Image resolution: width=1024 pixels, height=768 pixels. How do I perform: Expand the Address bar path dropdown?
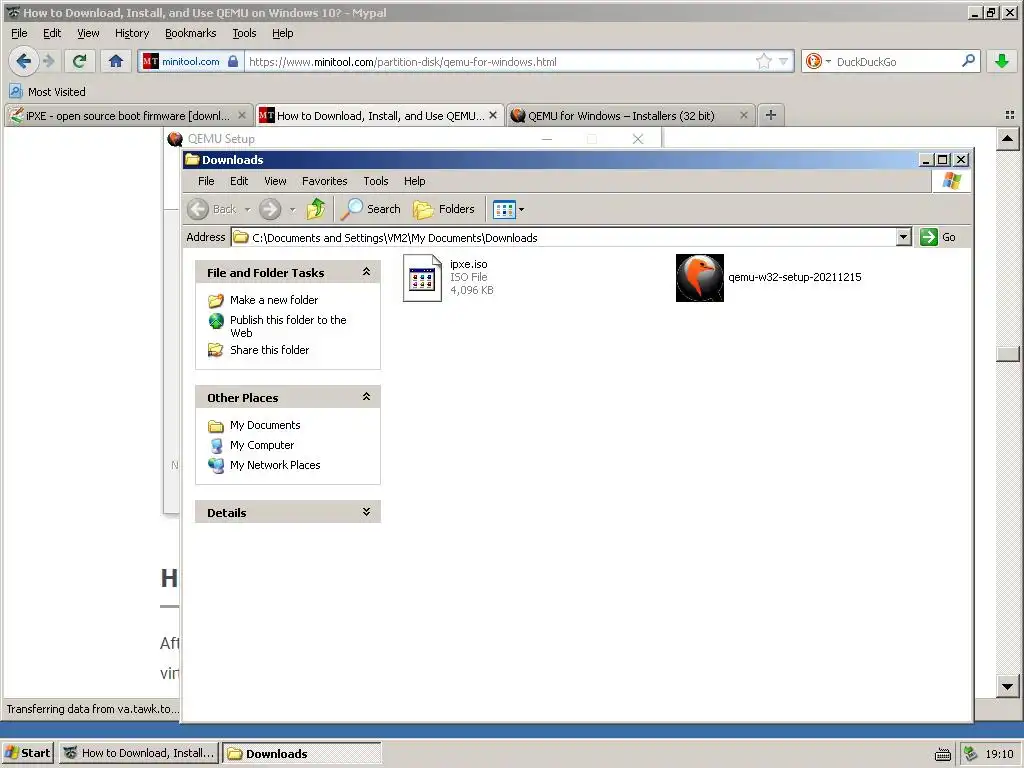tap(903, 237)
